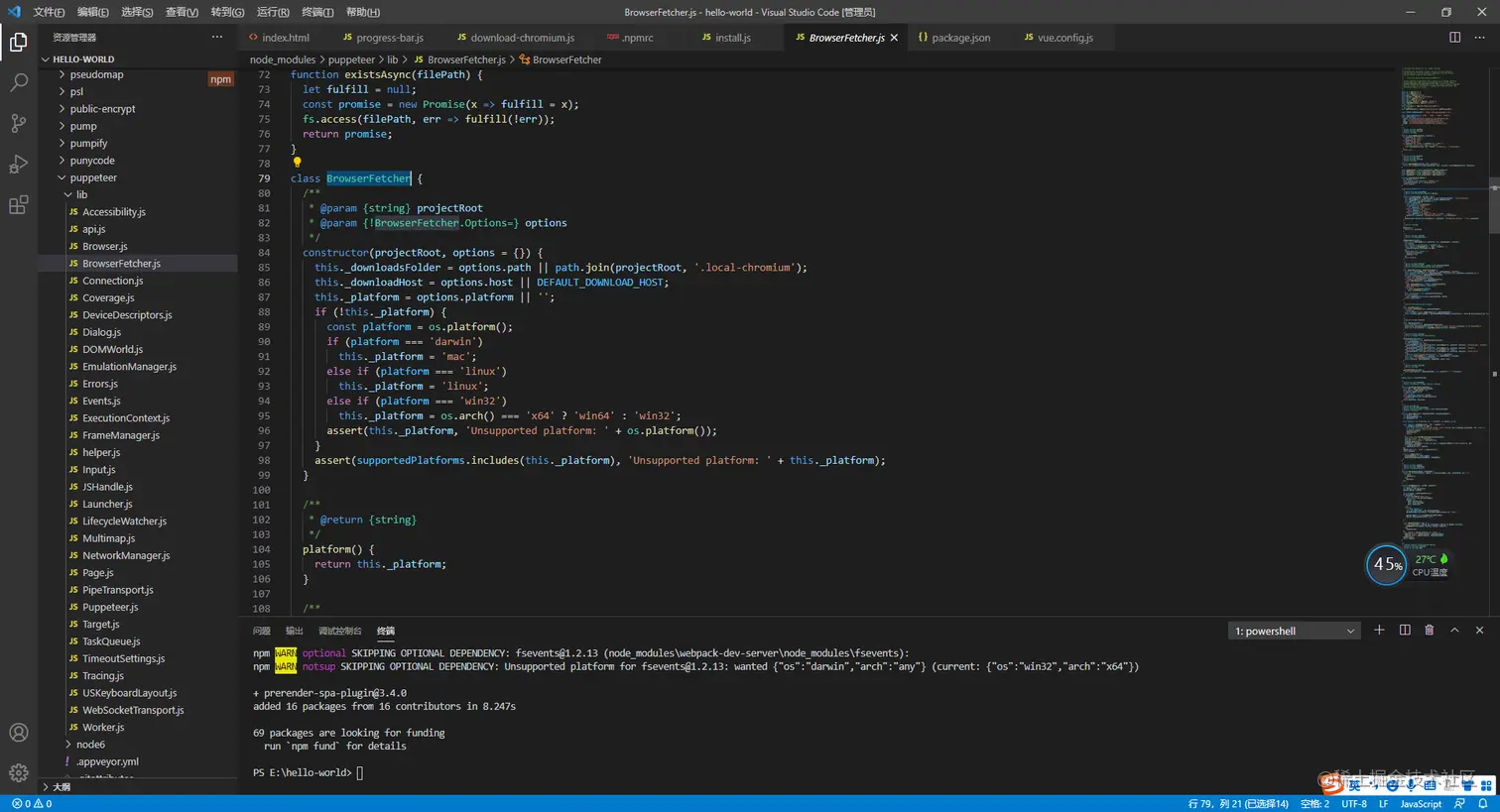Open the Run and Debug view

[18, 164]
